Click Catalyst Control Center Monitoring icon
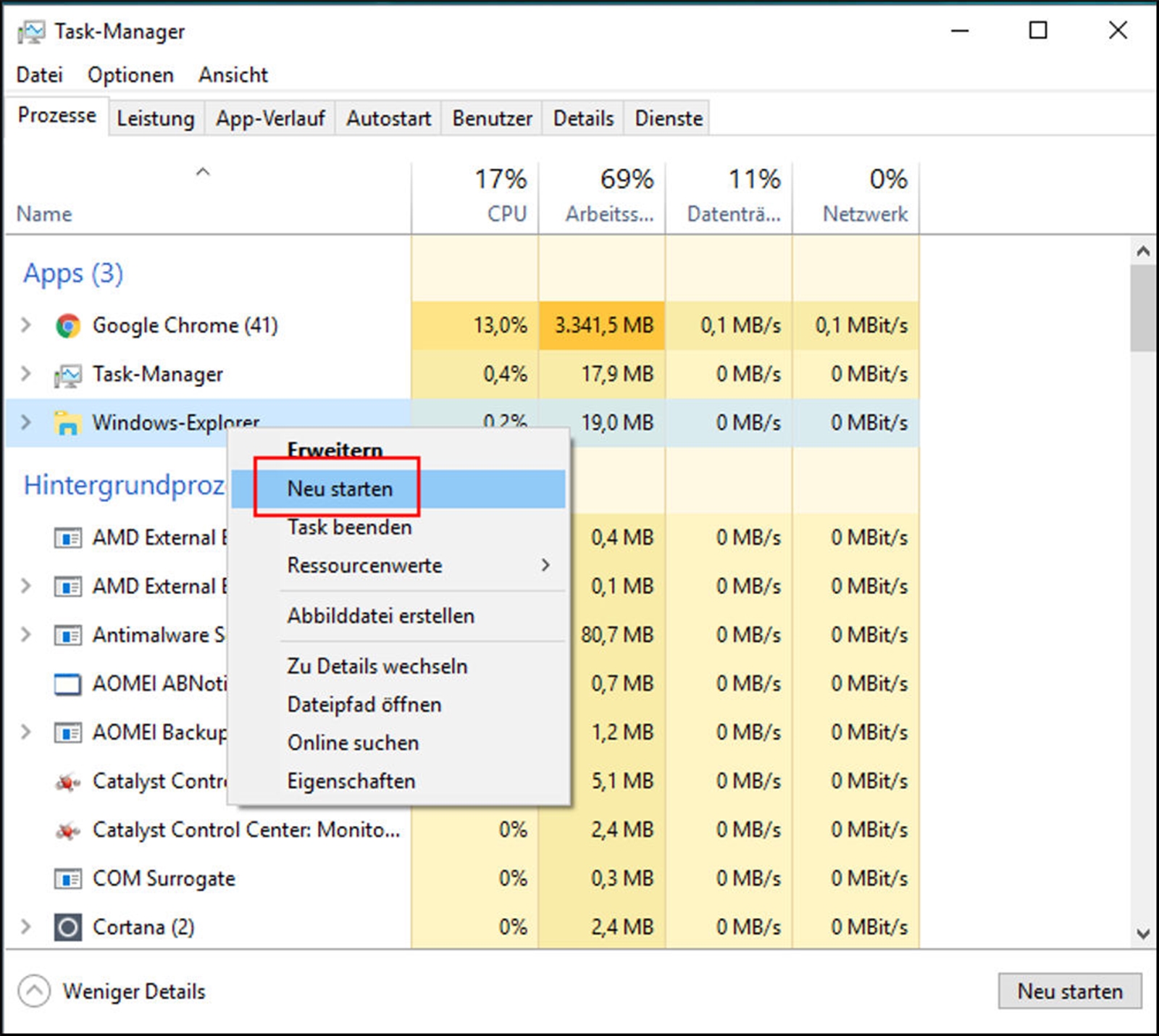The image size is (1159, 1036). pos(68,830)
